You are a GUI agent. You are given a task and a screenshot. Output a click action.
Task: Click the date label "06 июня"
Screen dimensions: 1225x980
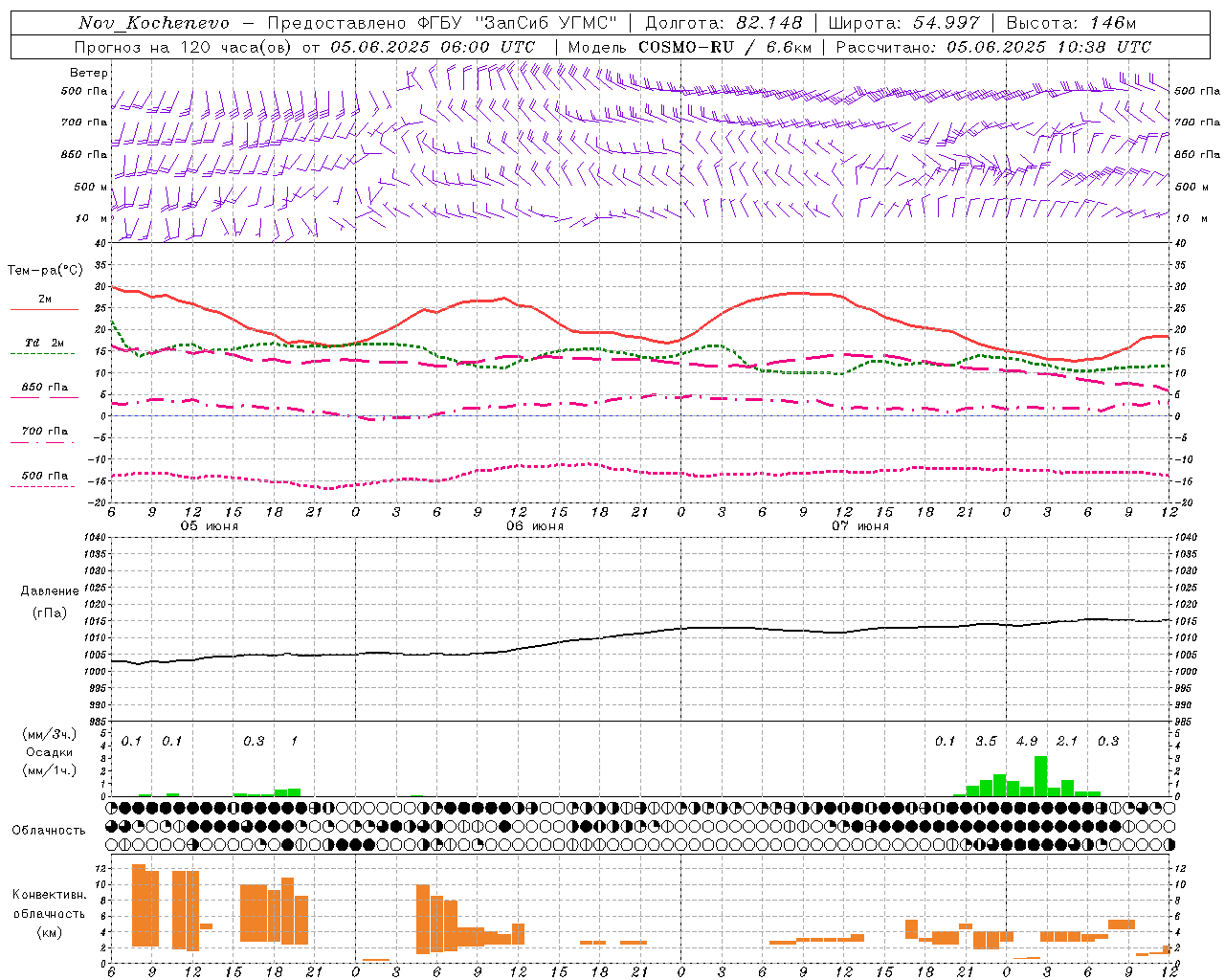[535, 526]
